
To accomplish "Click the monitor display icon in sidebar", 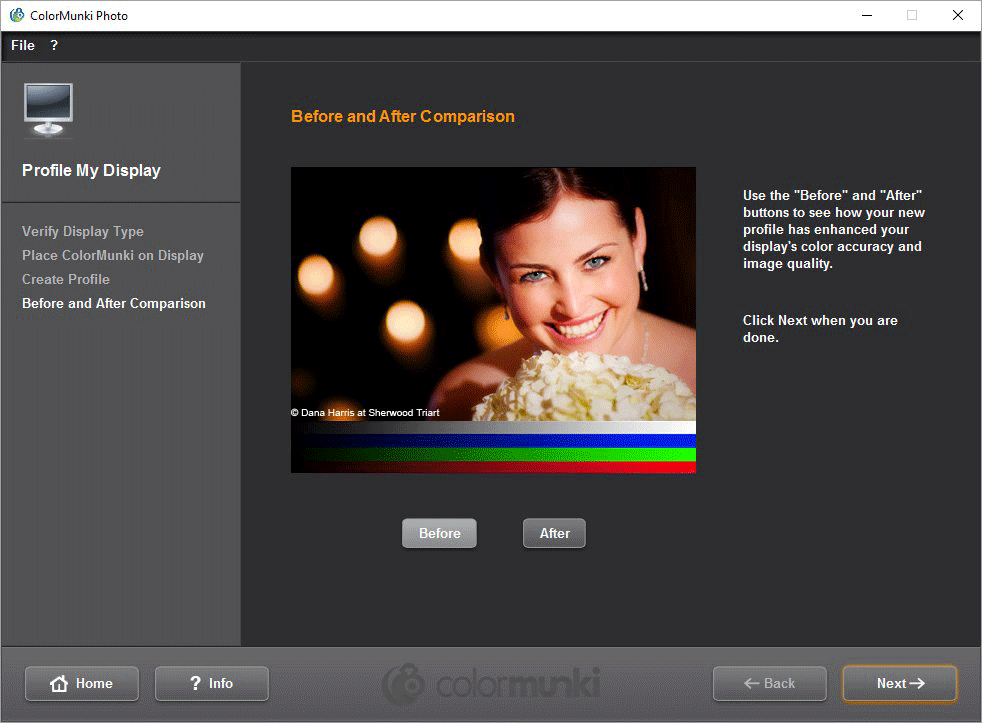I will [48, 109].
